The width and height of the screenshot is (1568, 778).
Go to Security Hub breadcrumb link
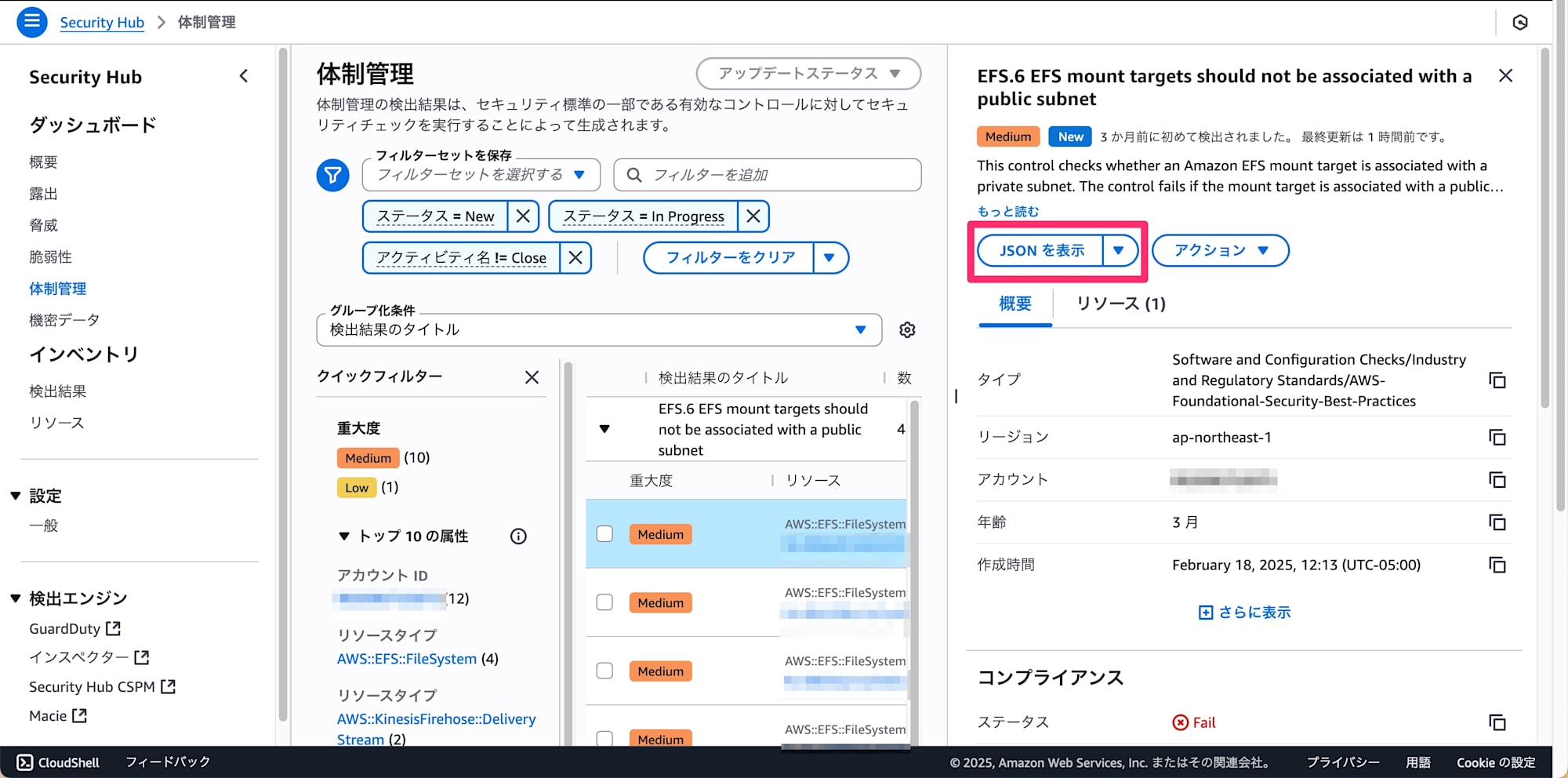click(x=102, y=22)
